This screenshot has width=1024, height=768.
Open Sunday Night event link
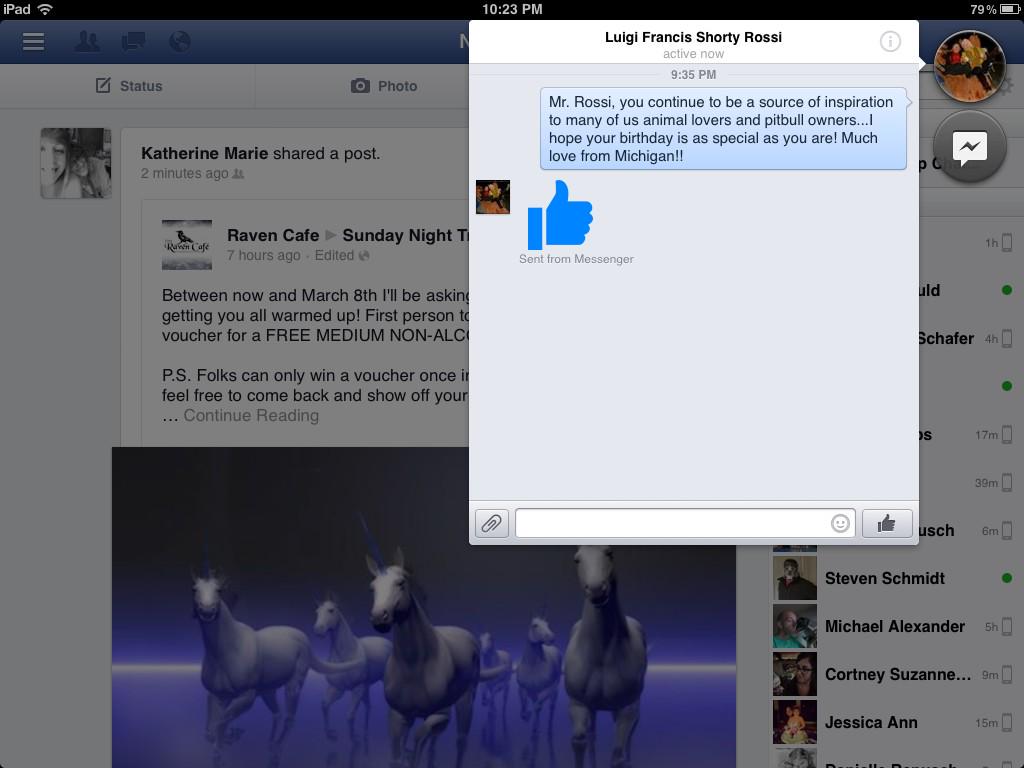[406, 235]
